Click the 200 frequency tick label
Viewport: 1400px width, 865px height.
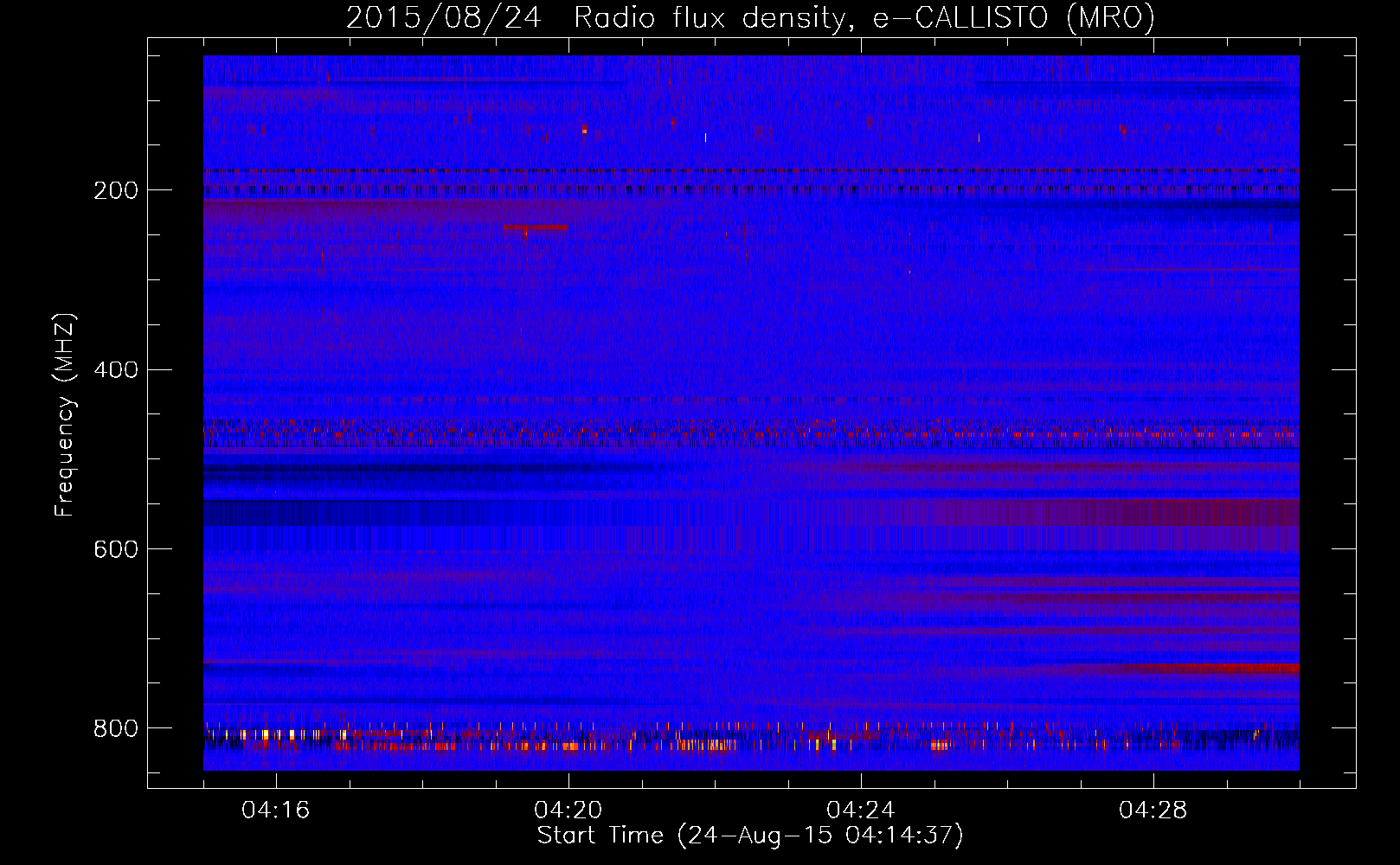[116, 190]
